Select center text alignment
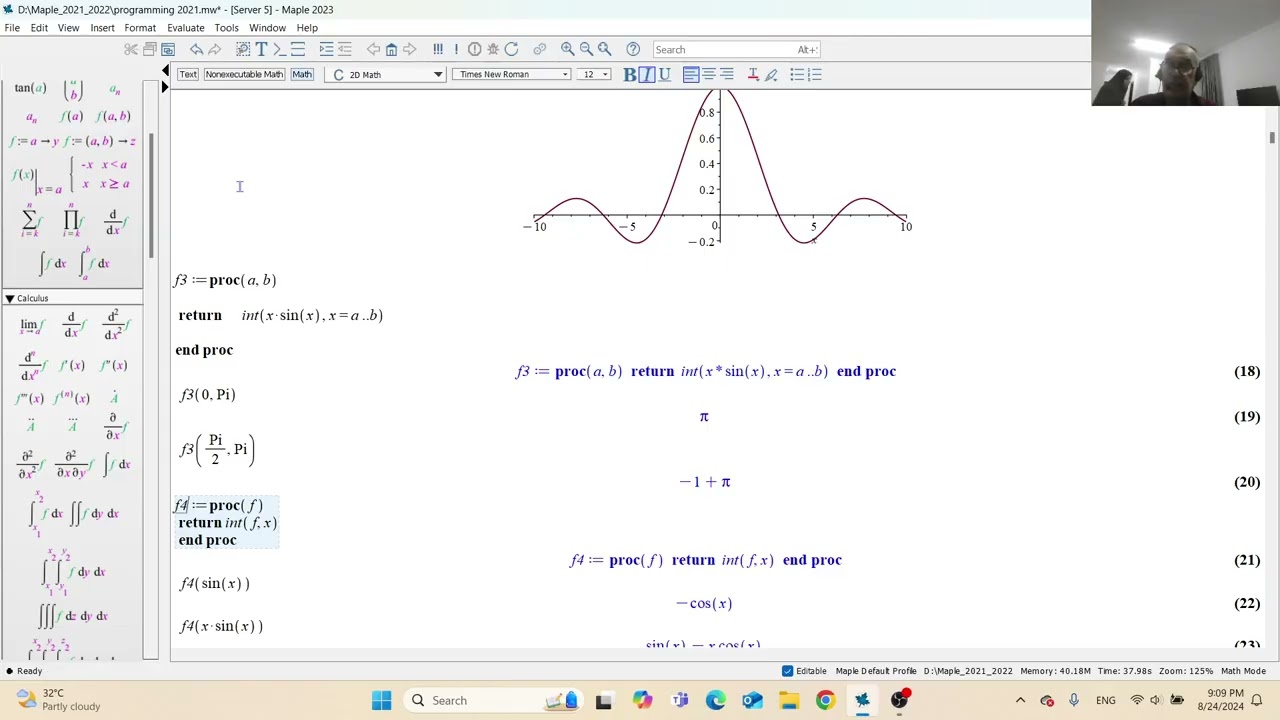 (x=709, y=74)
